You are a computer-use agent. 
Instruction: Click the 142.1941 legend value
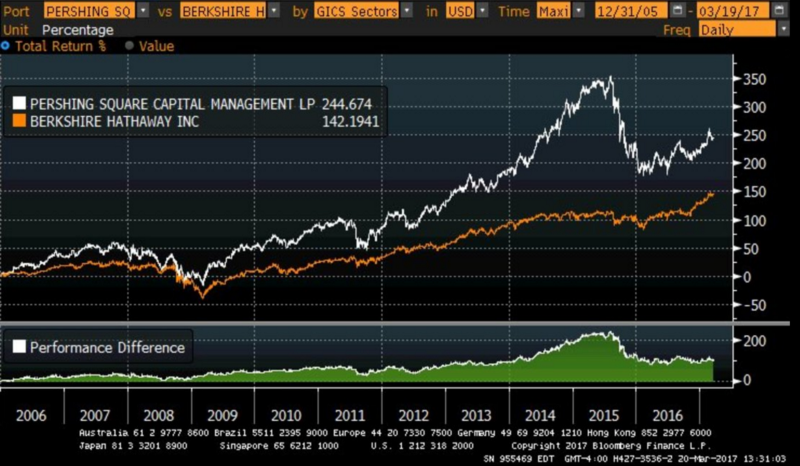click(351, 121)
